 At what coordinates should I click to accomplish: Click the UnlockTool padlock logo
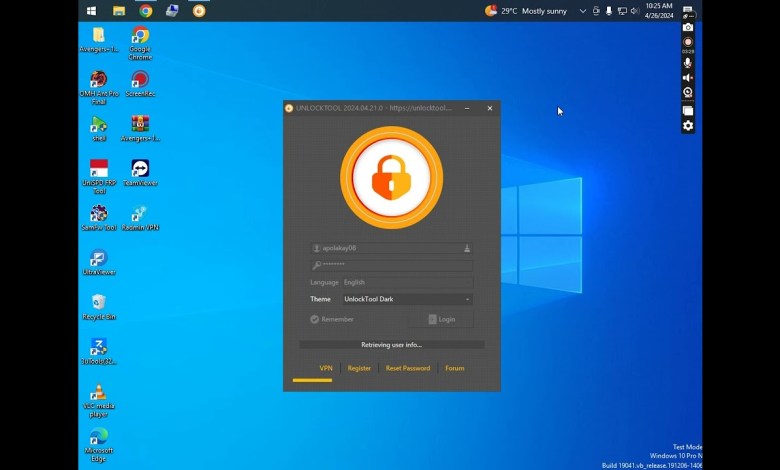(391, 178)
